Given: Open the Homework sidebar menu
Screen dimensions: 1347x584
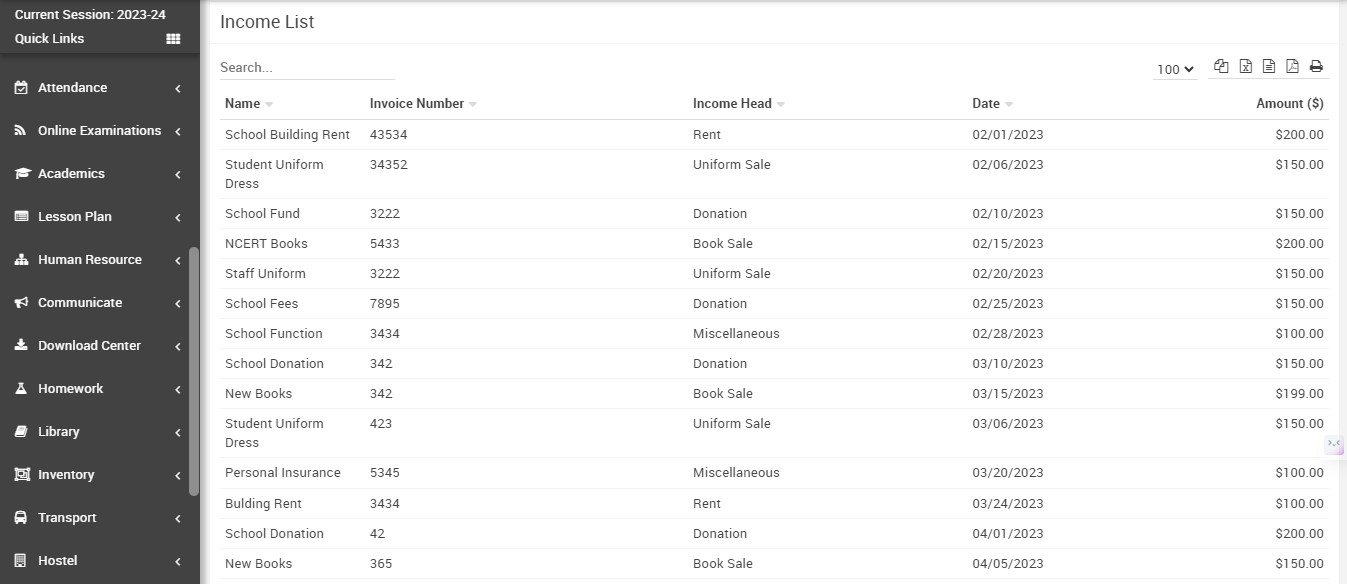Looking at the screenshot, I should click(x=70, y=389).
